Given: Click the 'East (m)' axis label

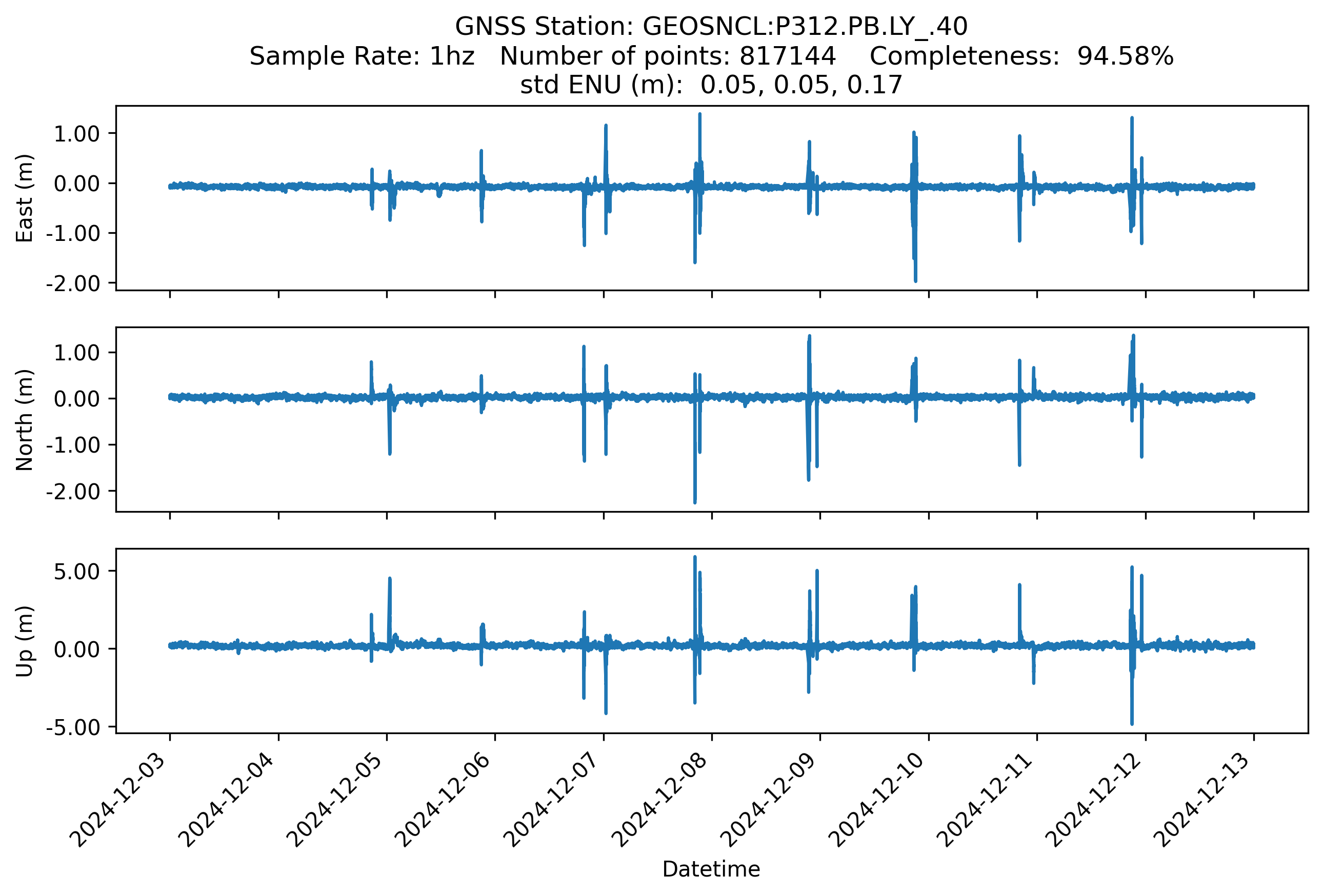Looking at the screenshot, I should [x=25, y=198].
